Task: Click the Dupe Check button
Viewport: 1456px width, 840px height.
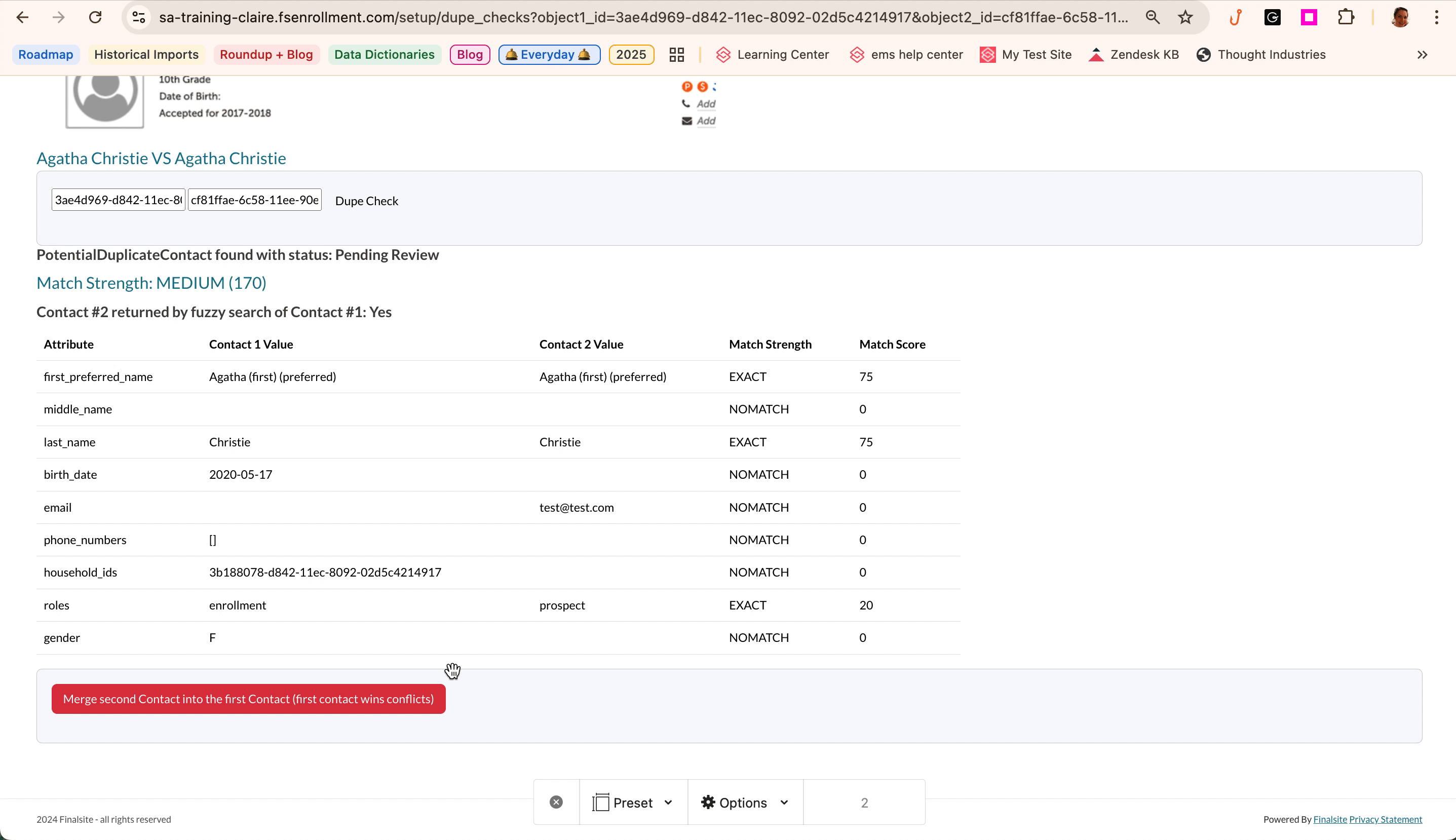Action: (366, 201)
